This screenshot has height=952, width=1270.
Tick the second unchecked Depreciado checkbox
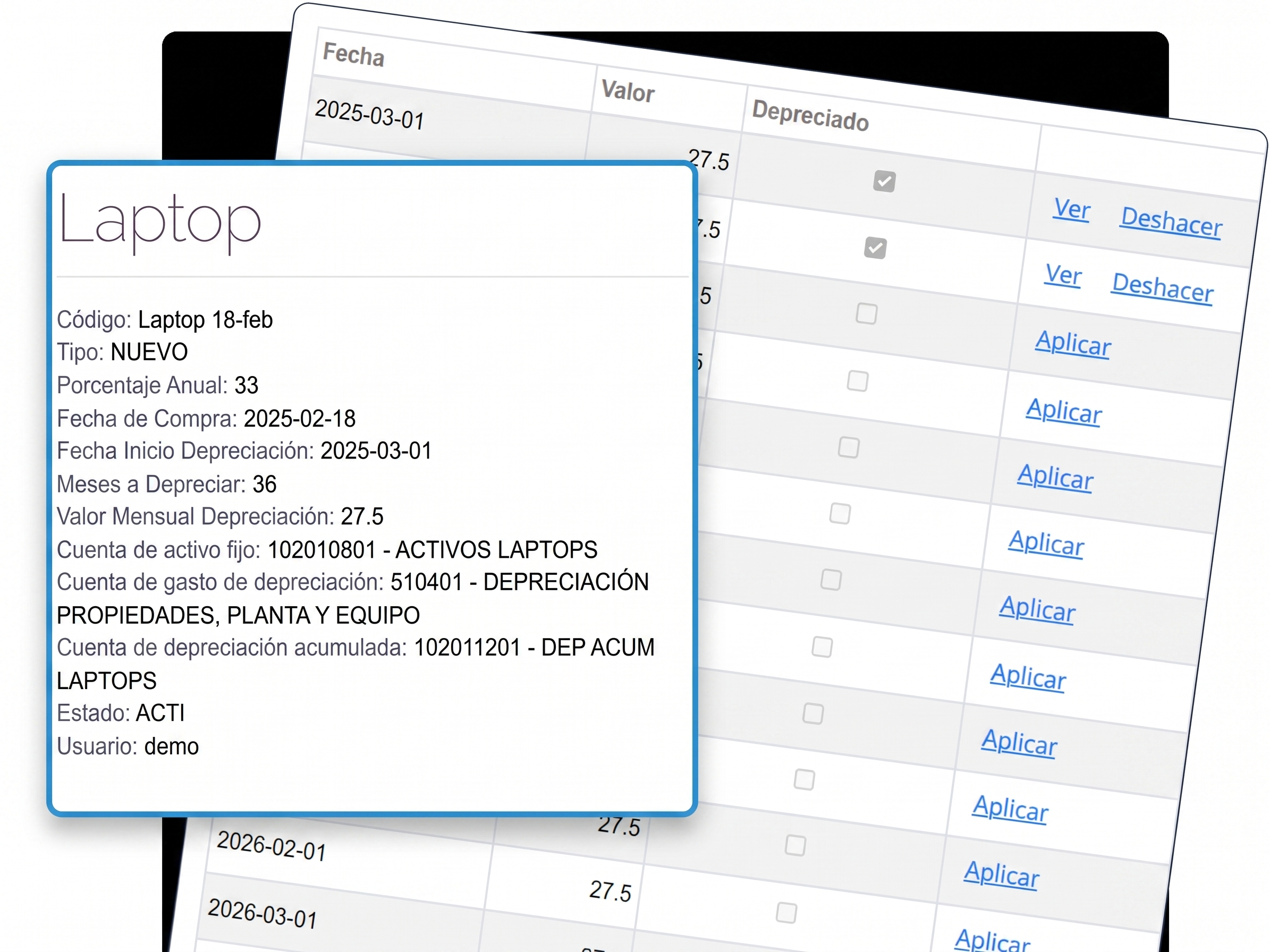click(858, 380)
